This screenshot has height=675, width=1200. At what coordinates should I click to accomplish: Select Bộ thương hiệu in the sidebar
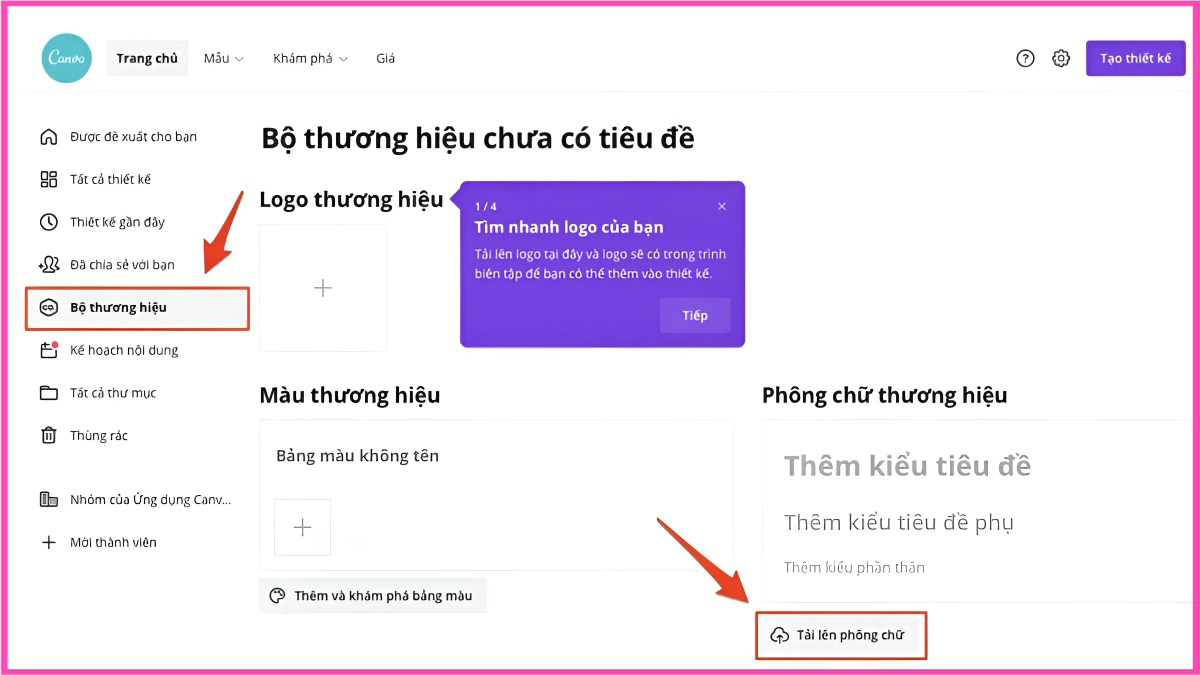137,308
